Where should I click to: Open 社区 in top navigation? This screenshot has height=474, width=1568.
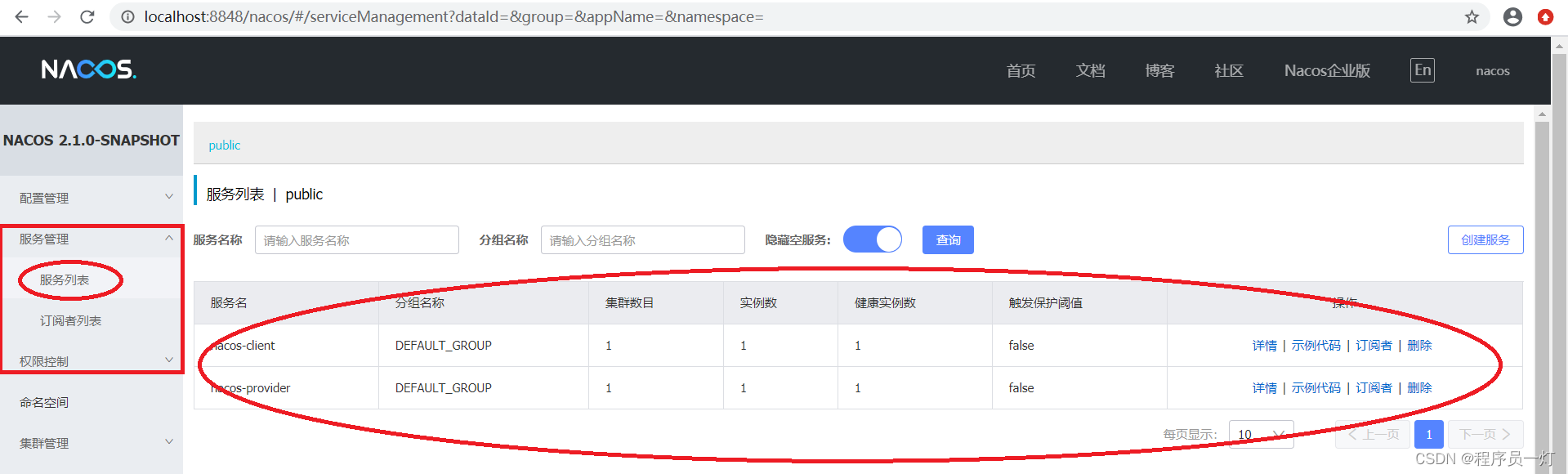click(x=1229, y=70)
